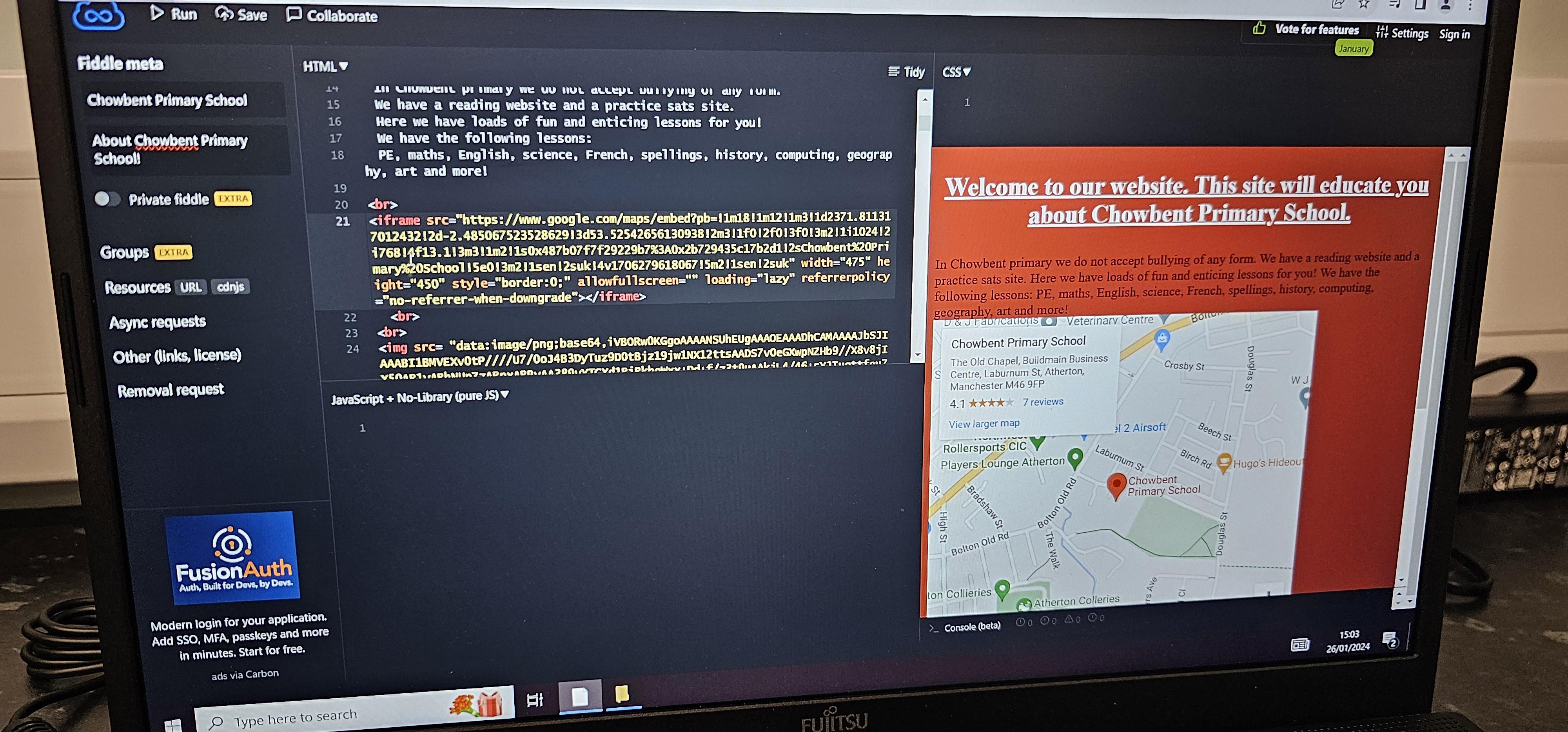Open Collaborate chat option
This screenshot has width=1568, height=732.
[x=332, y=15]
